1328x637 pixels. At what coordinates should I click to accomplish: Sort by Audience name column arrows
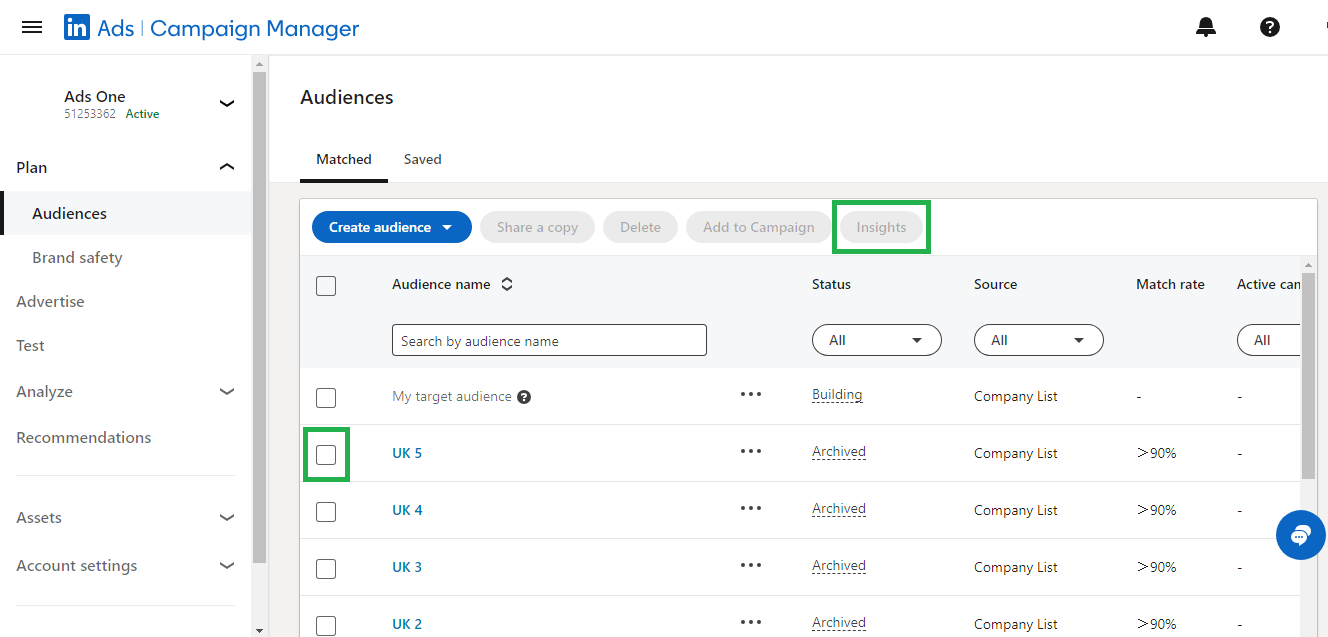click(x=507, y=285)
